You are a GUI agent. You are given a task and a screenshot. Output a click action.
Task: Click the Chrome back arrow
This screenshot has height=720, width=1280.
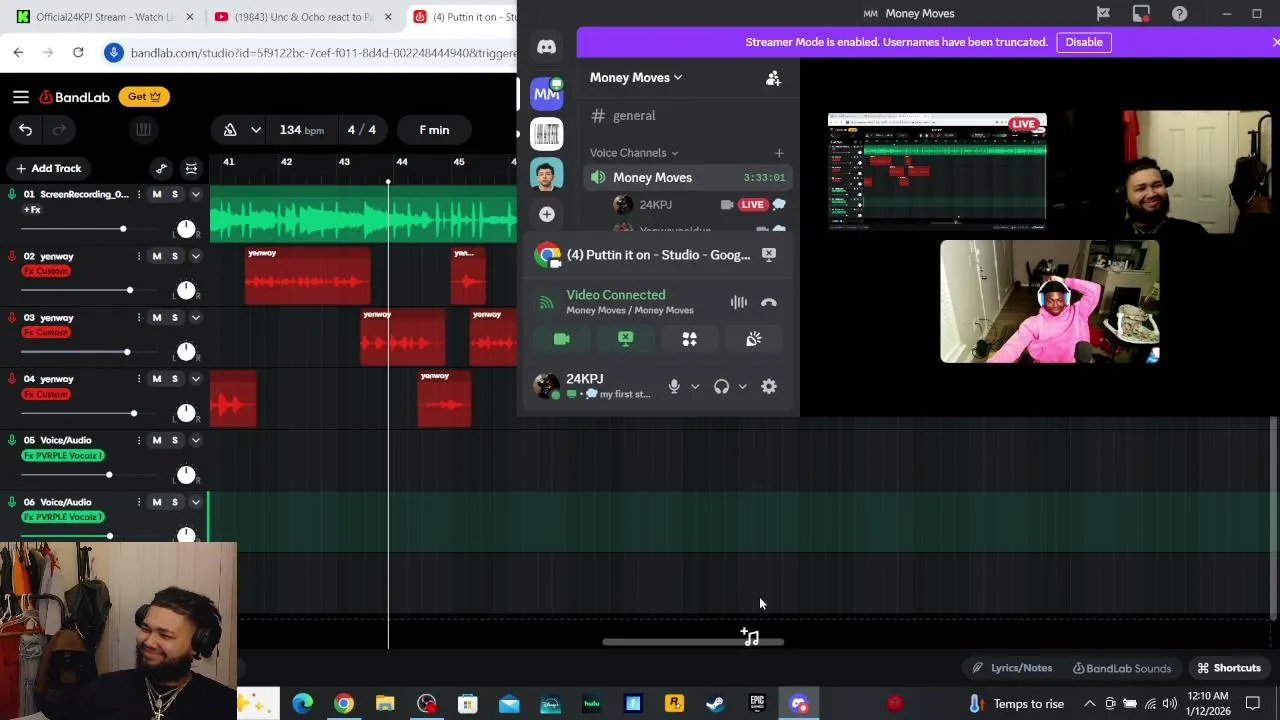(18, 52)
